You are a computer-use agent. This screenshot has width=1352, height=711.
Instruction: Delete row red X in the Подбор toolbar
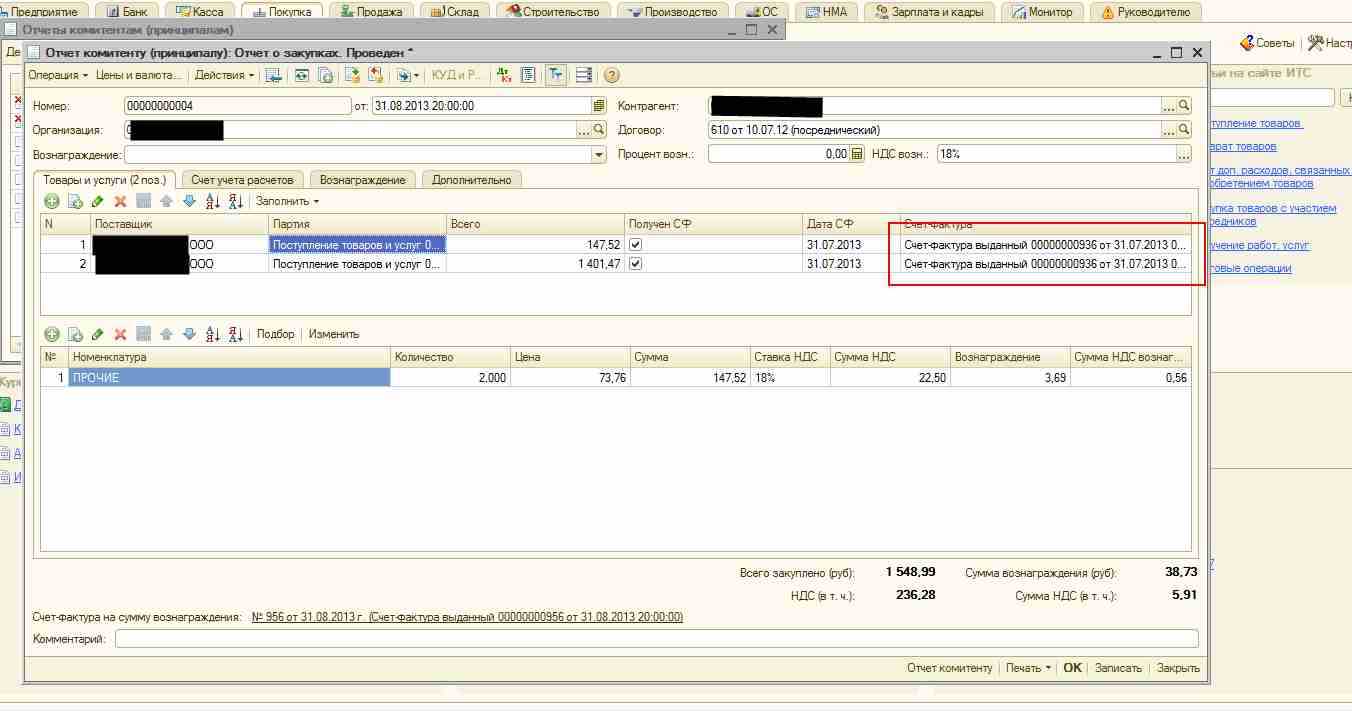120,334
